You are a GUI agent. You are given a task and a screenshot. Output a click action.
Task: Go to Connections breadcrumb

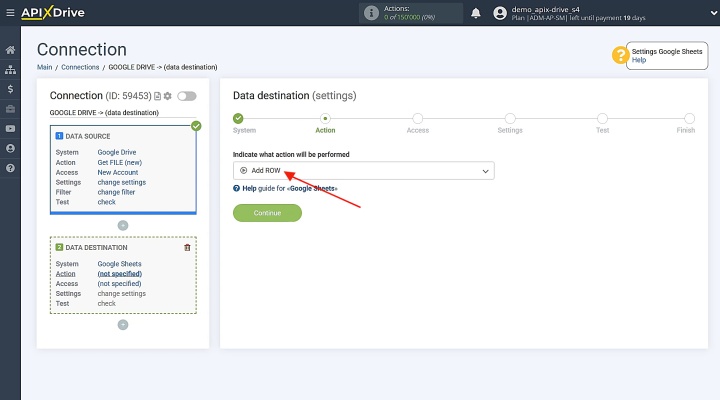(x=80, y=67)
